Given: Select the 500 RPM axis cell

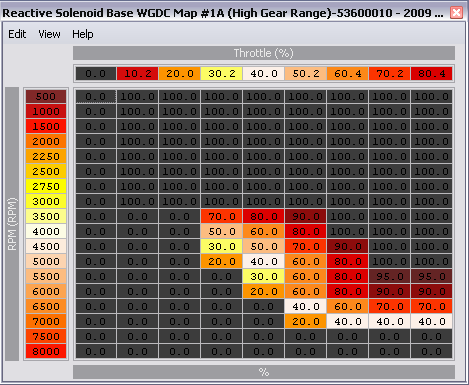Looking at the screenshot, I should click(x=46, y=97).
